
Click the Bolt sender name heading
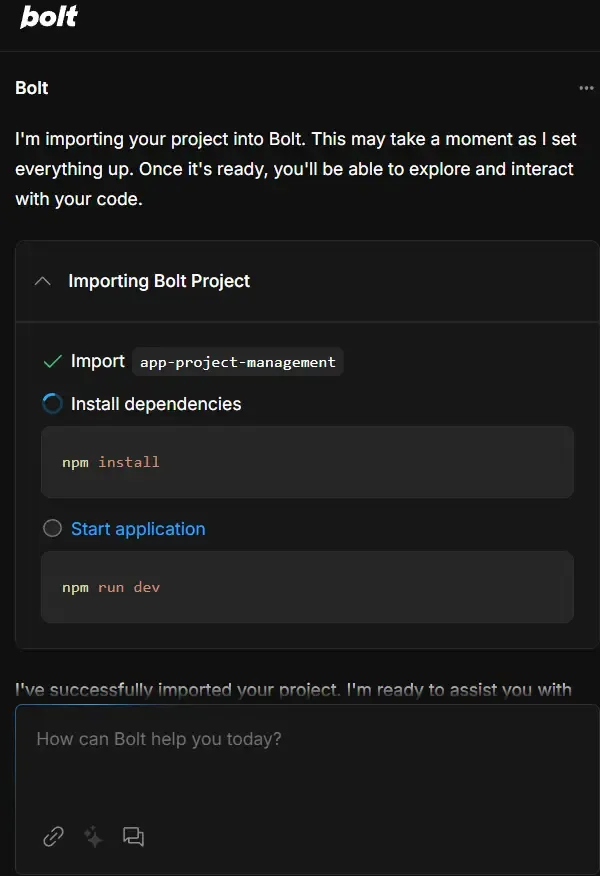[32, 88]
